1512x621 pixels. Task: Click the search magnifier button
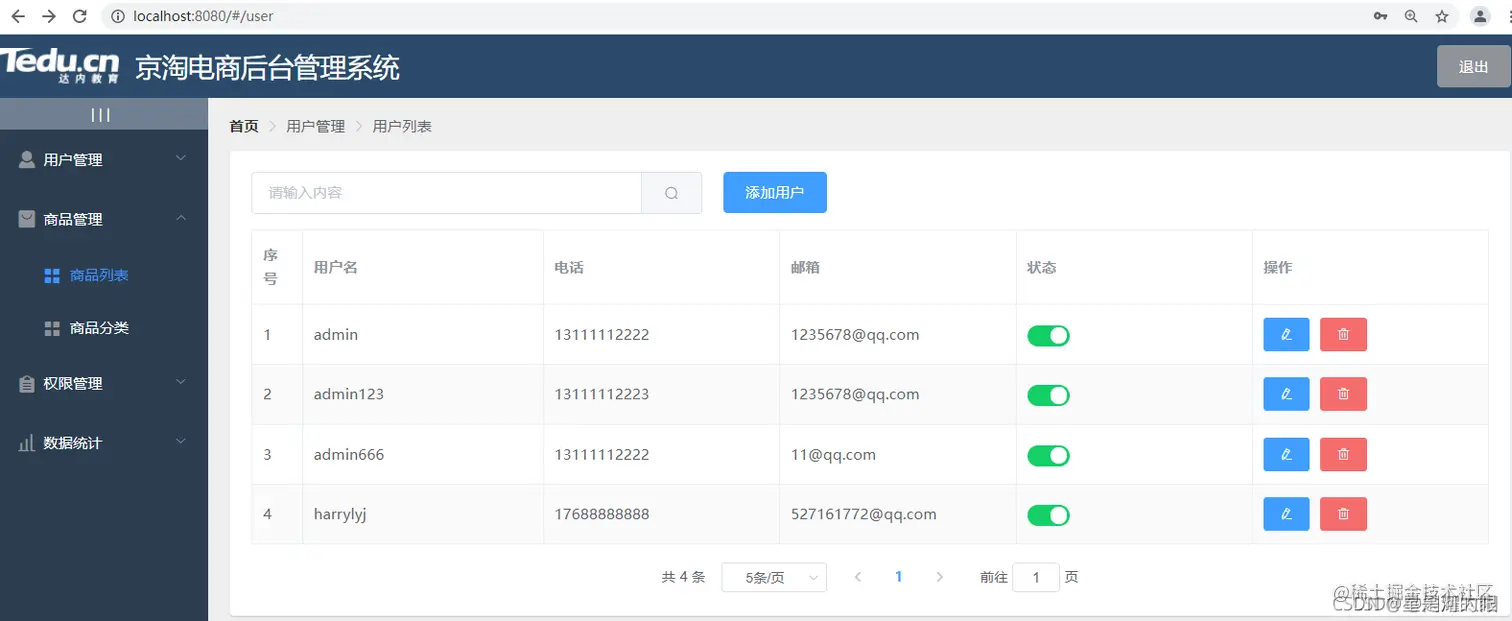671,193
